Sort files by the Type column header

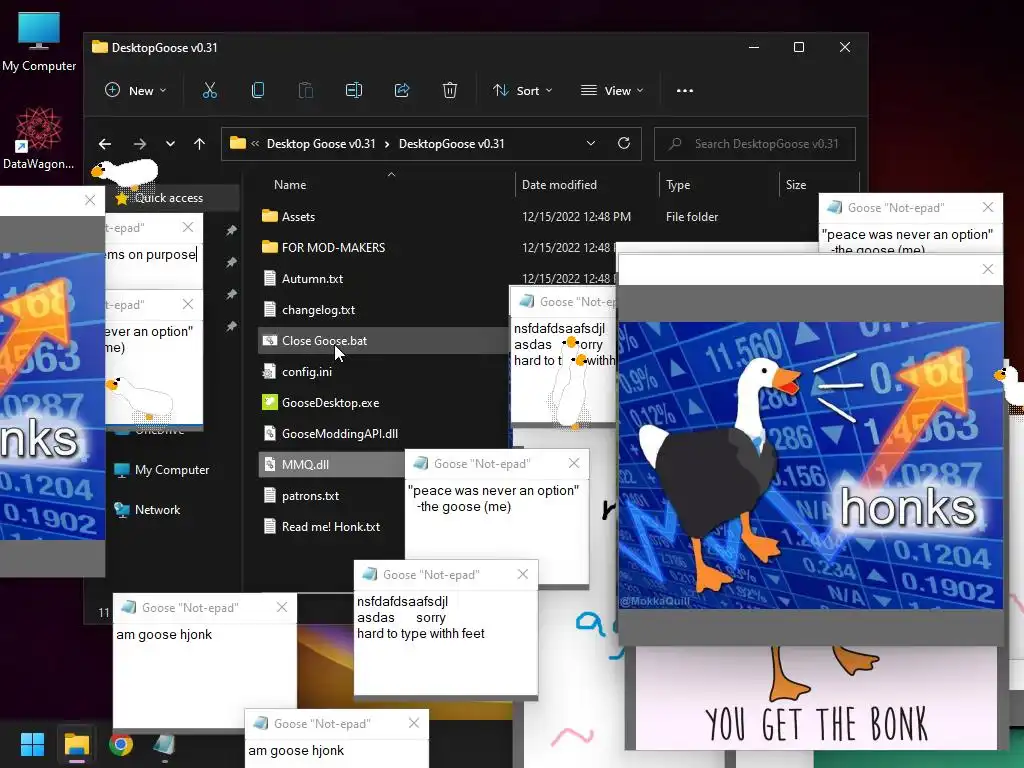click(x=678, y=185)
